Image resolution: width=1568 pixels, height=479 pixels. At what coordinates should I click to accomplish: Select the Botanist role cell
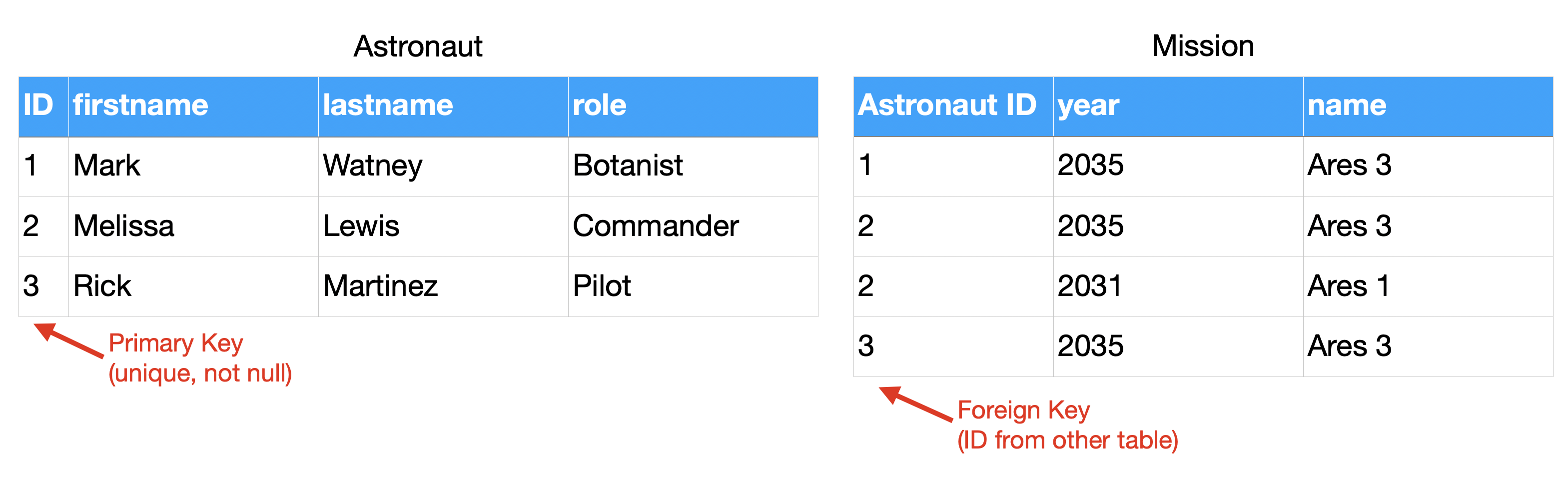628,166
